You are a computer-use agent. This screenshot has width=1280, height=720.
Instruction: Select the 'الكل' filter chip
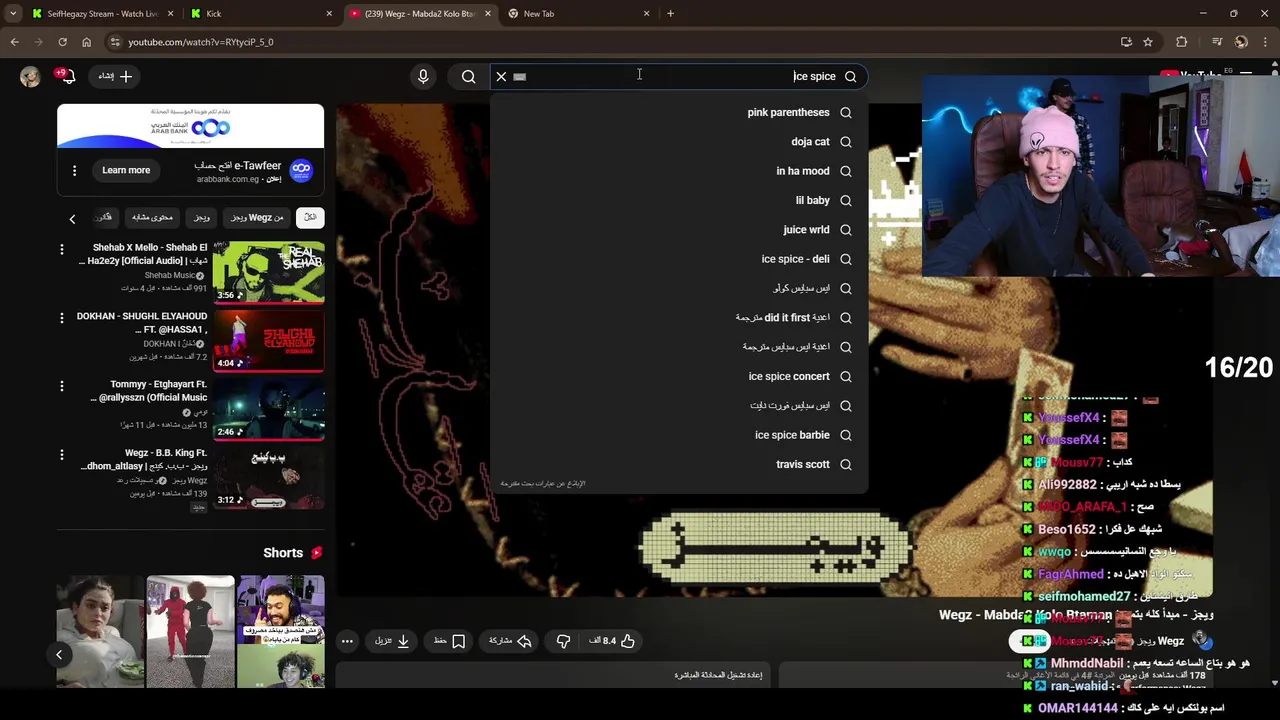coord(310,217)
